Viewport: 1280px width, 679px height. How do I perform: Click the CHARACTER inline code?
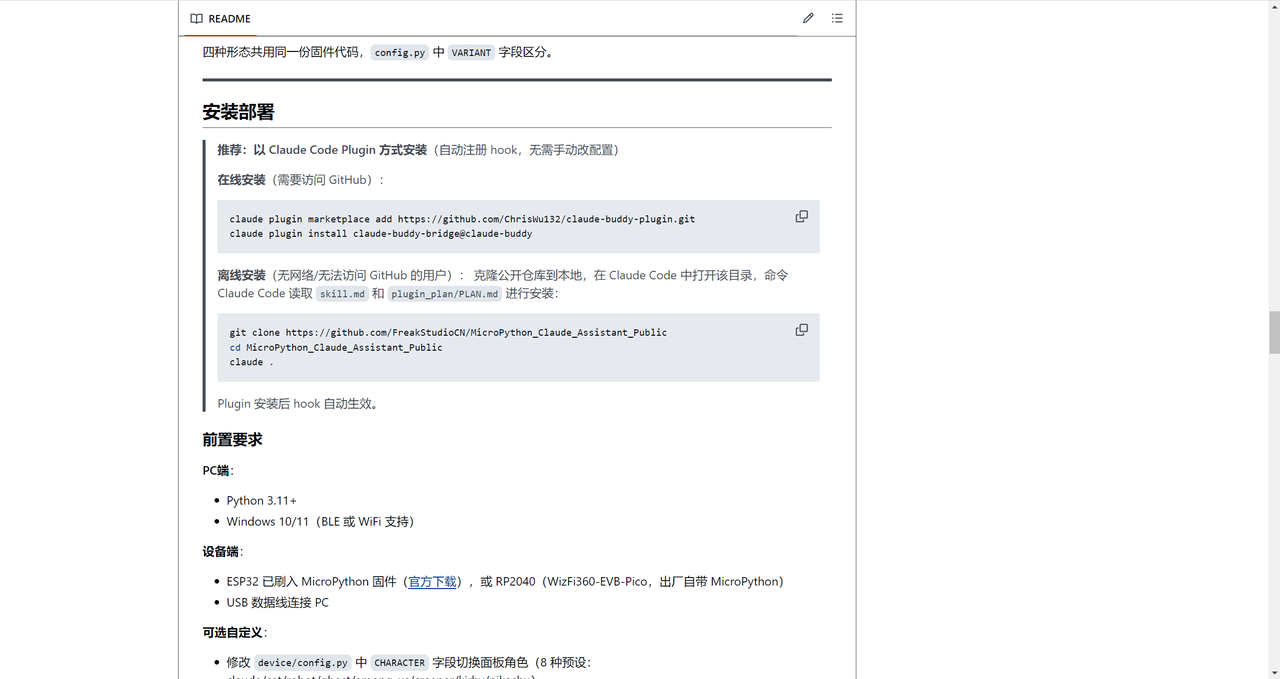(x=399, y=662)
